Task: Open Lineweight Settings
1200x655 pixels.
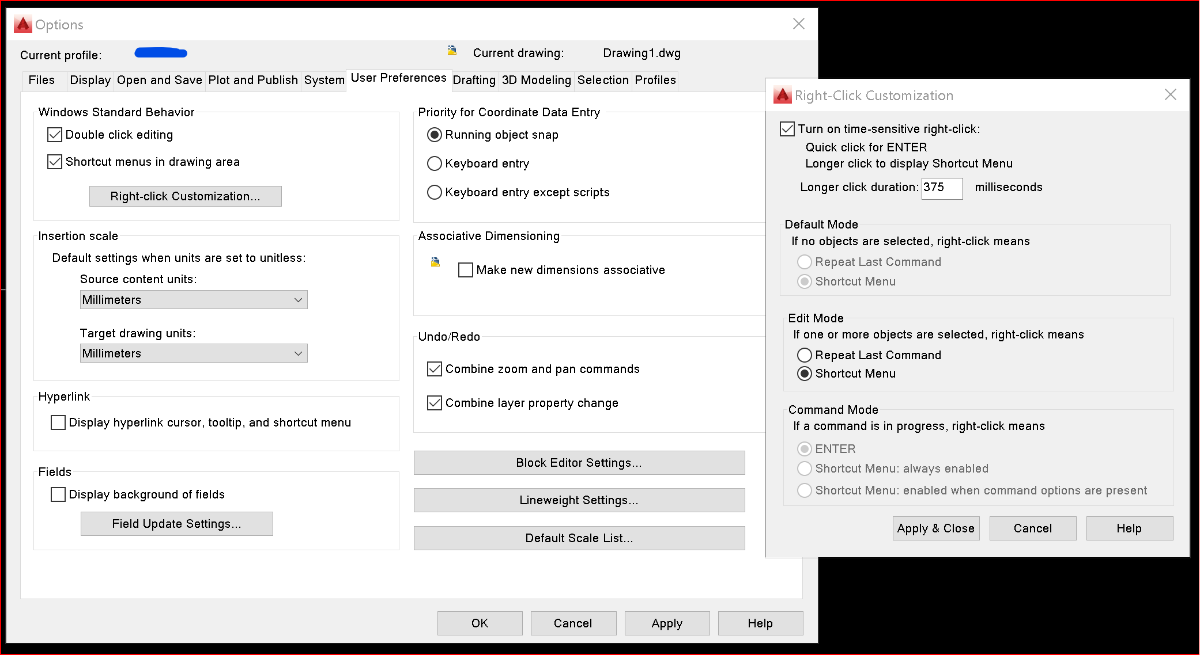Action: 579,500
